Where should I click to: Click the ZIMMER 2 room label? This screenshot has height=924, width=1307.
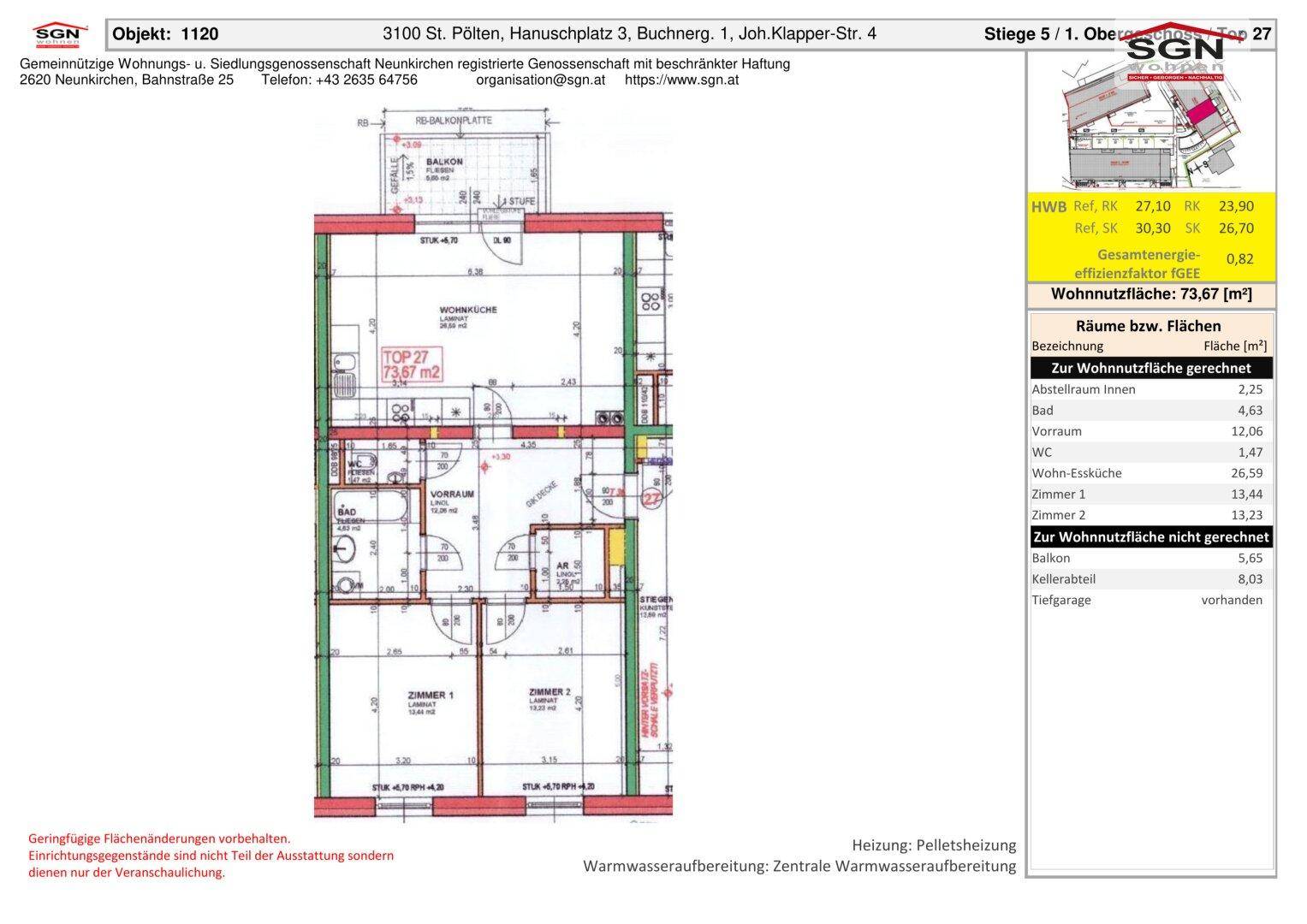coord(550,692)
